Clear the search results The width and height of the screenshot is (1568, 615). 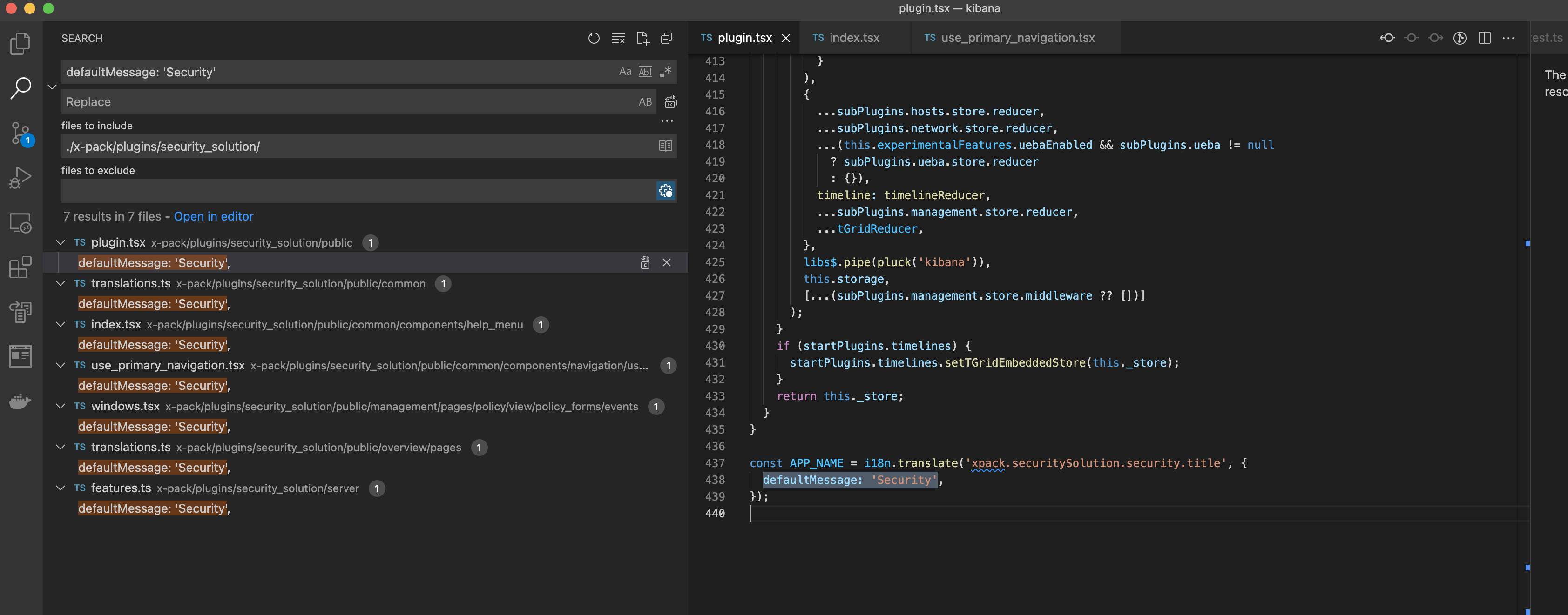coord(618,38)
